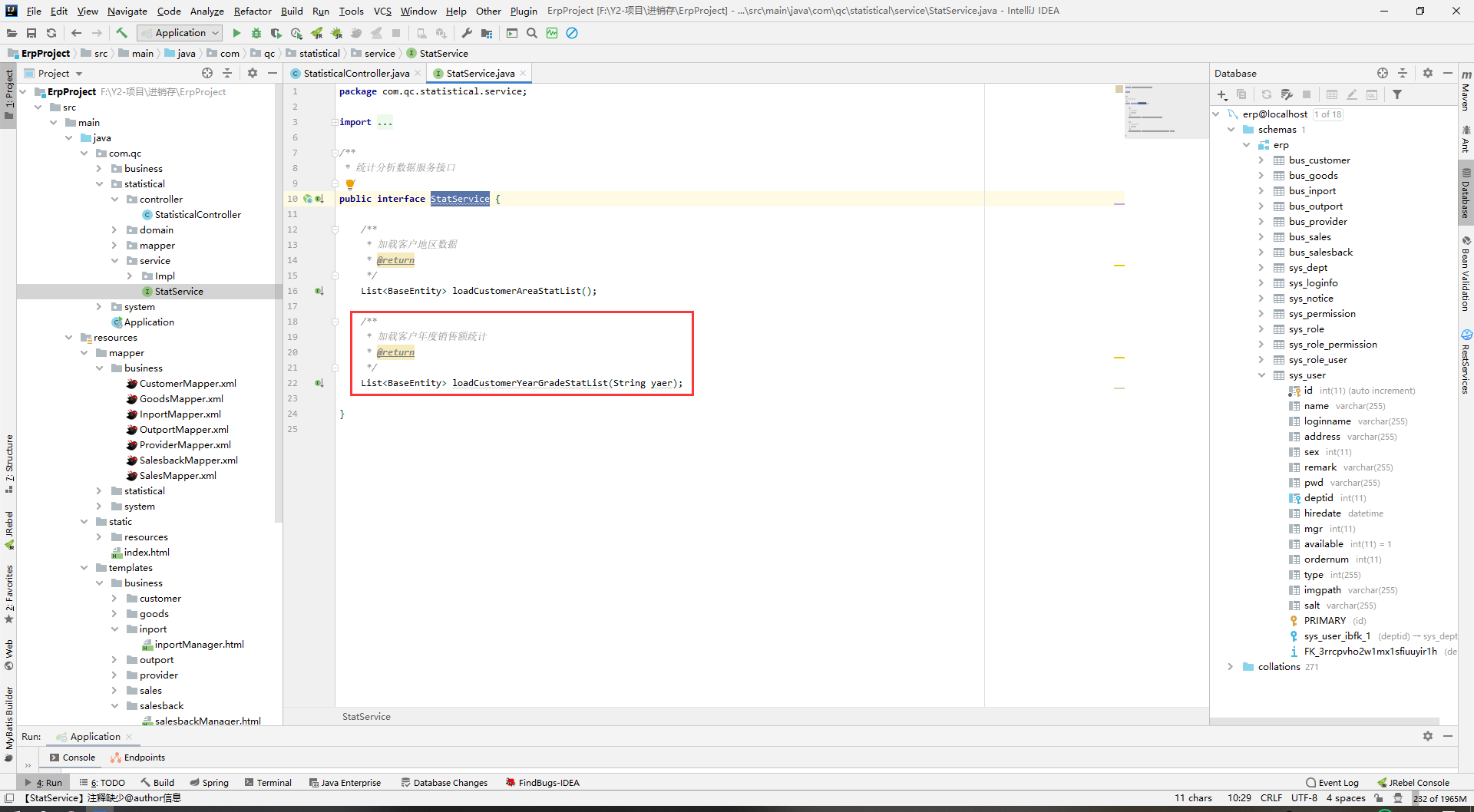Toggle the MyBatis Builder tool window

(8, 724)
